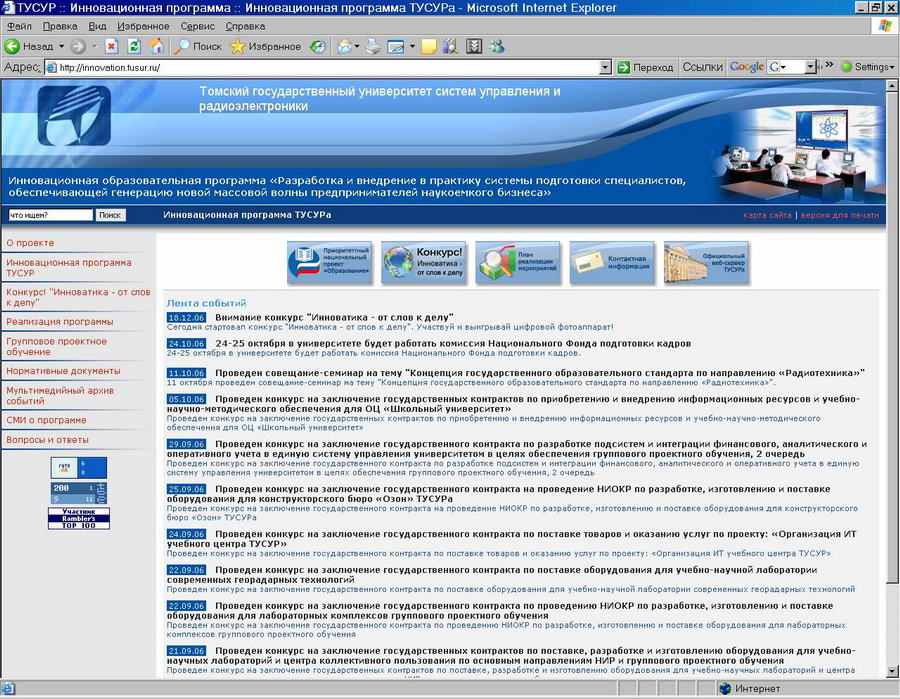The height and width of the screenshot is (699, 900).
Task: Open the 'Официальный веб-сервер ТУСУРа' banner
Action: pos(707,263)
